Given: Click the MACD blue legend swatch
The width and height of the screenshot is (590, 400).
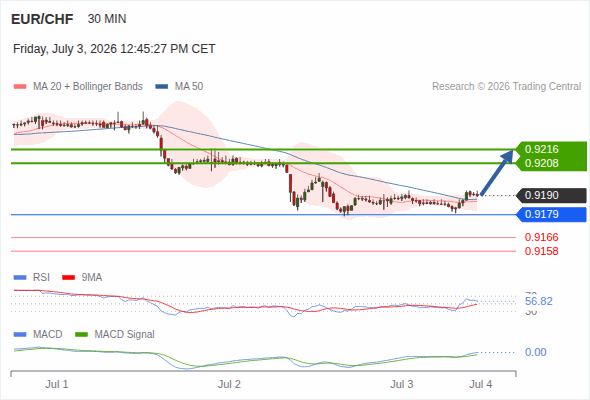Looking at the screenshot, I should [x=20, y=335].
